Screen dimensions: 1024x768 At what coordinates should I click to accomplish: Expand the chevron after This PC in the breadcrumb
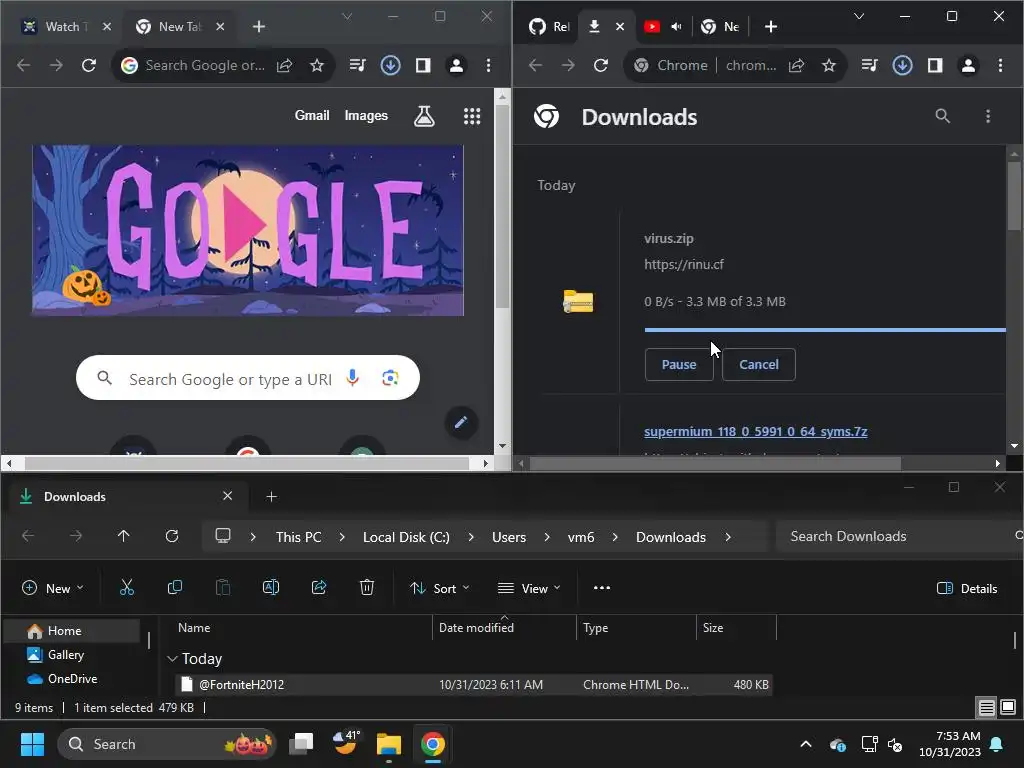(342, 537)
